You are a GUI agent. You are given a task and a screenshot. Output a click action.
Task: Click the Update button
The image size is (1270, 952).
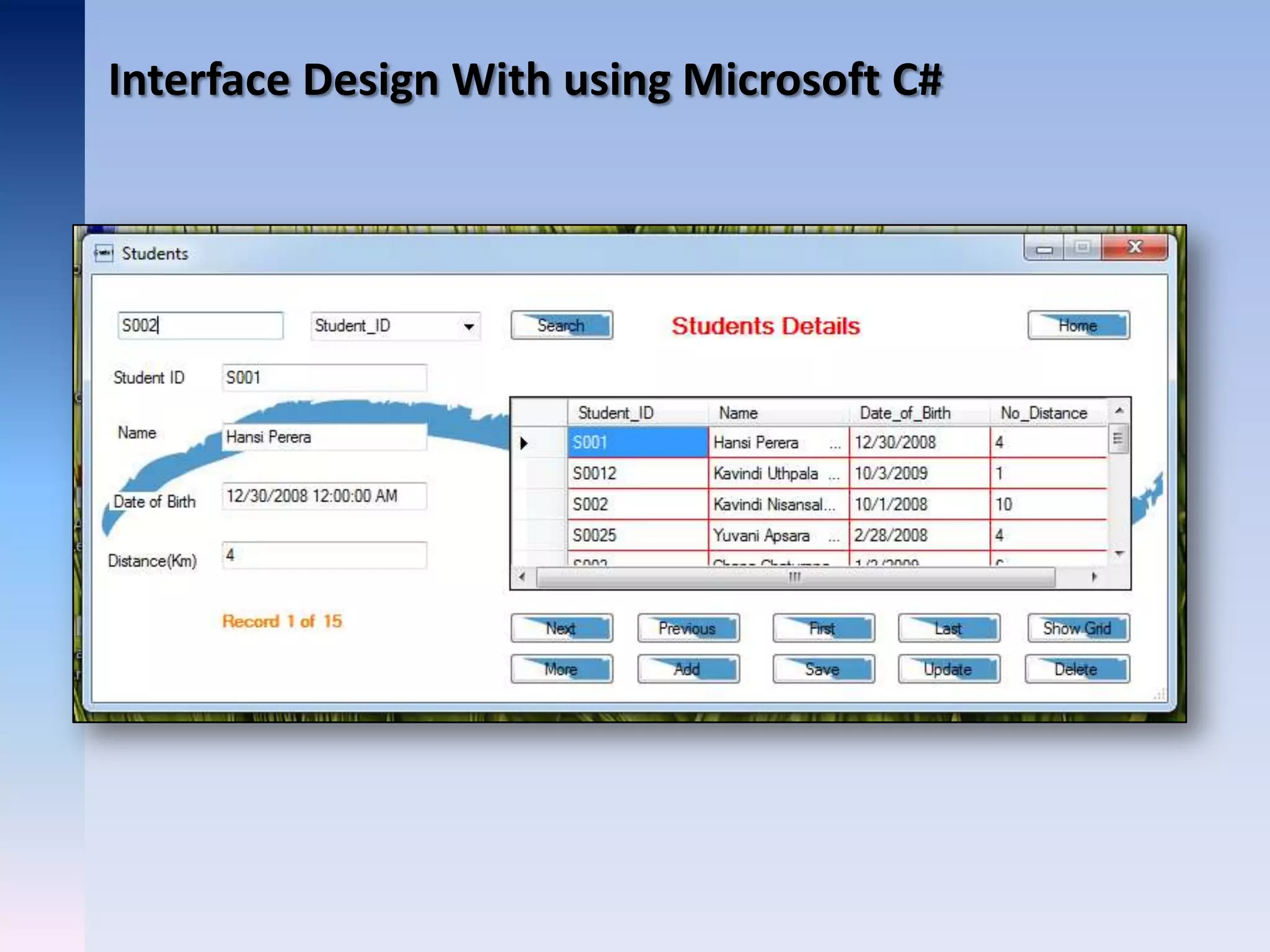[949, 669]
